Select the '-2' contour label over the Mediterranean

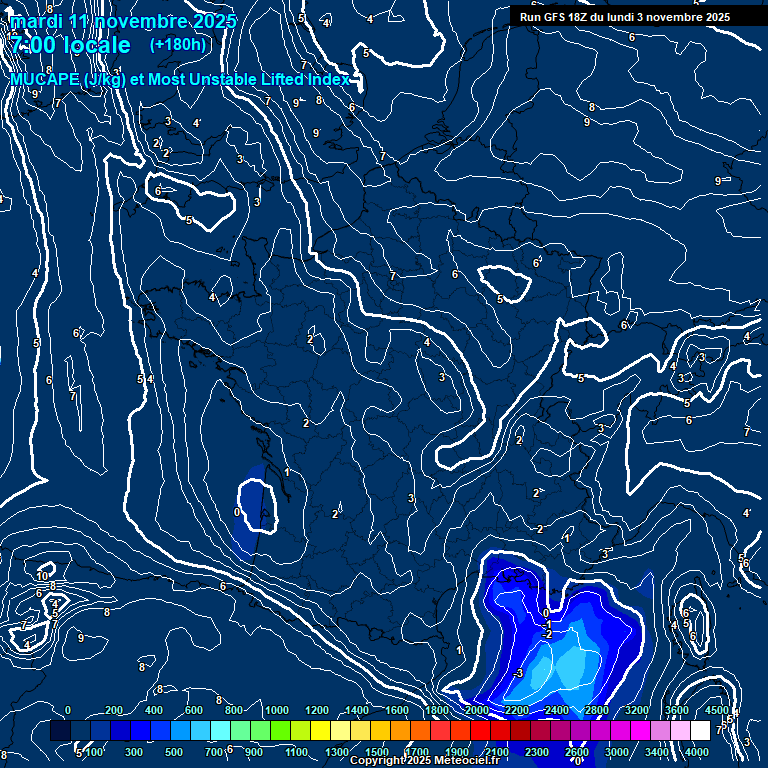click(x=547, y=634)
